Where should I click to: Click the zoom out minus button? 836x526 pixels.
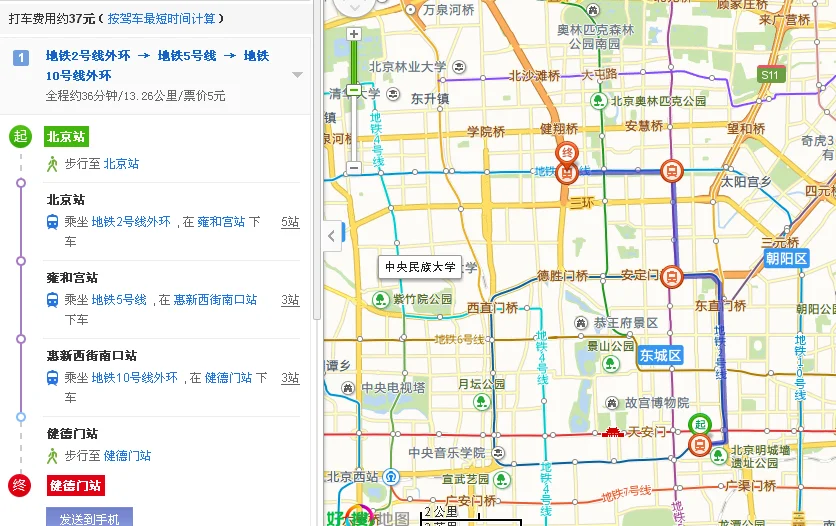(x=353, y=168)
